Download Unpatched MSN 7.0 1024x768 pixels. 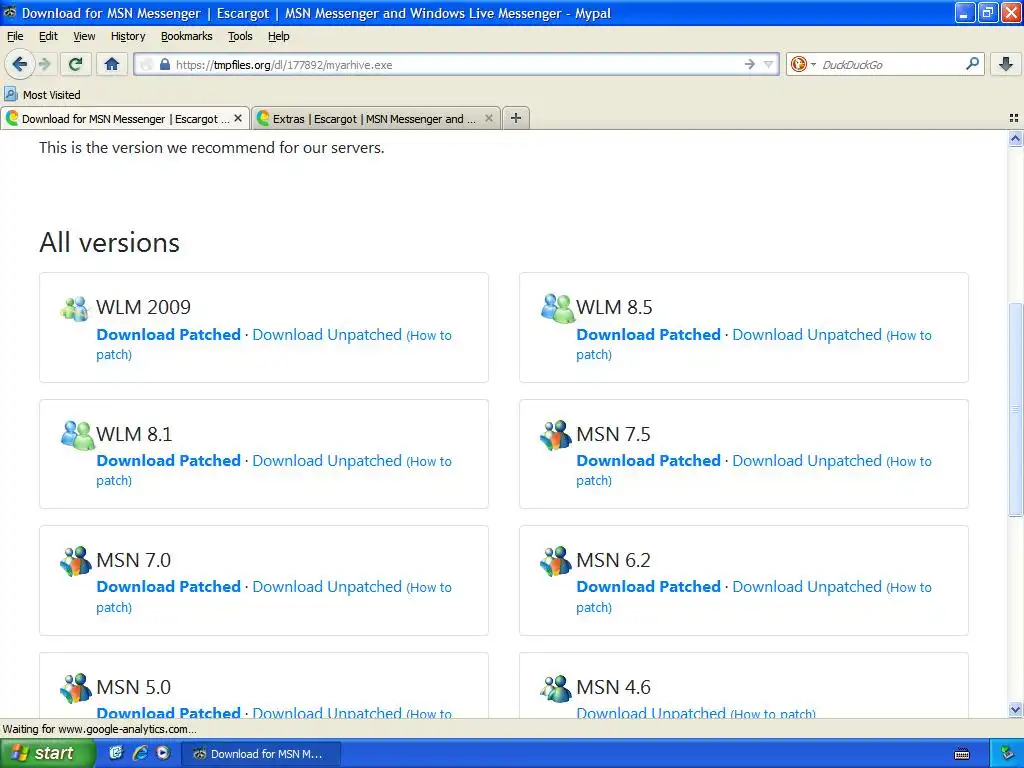point(327,586)
